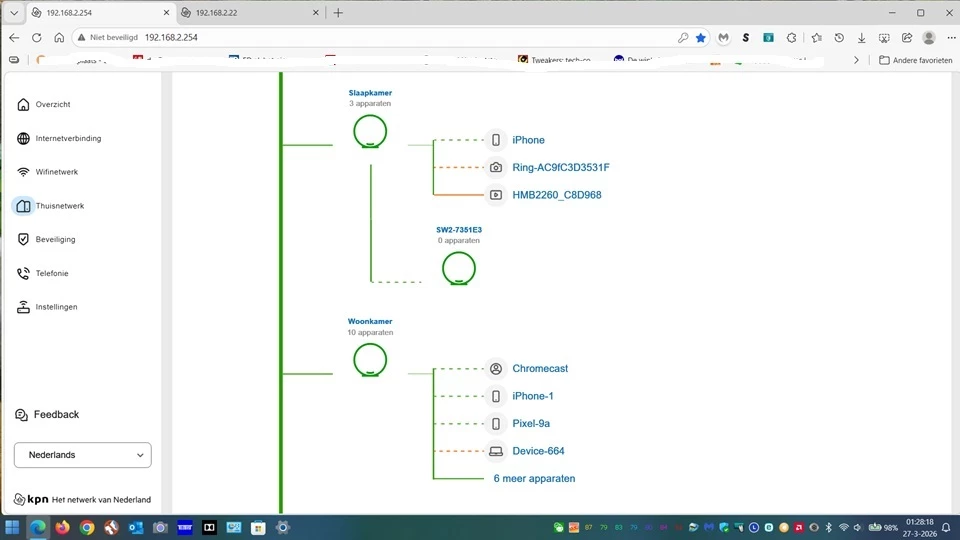Open the browser share icon
This screenshot has height=540, width=960.
[907, 38]
